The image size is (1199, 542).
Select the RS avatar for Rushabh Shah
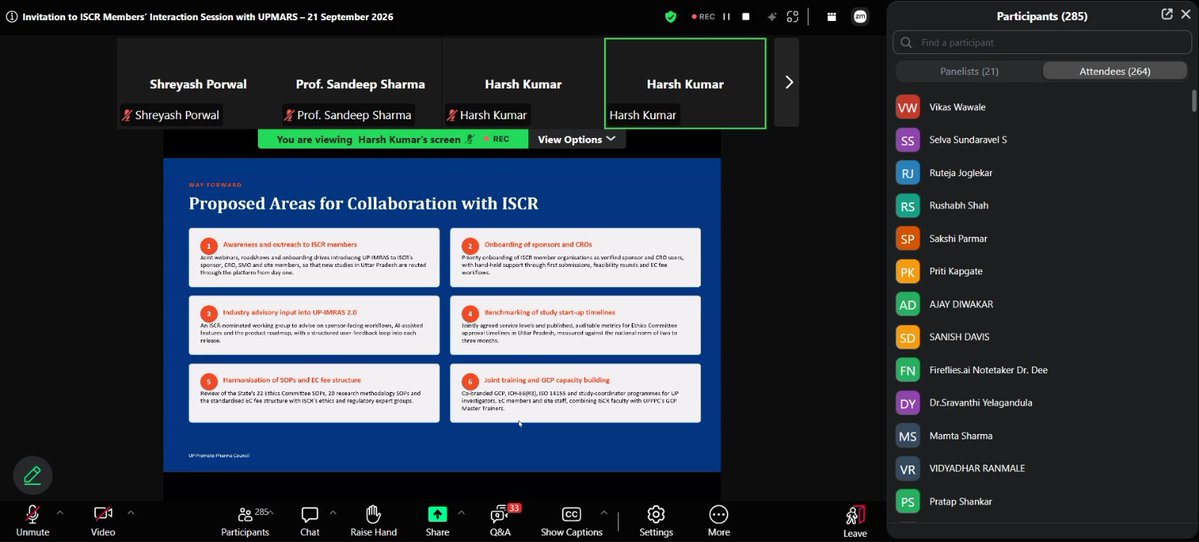(x=908, y=206)
